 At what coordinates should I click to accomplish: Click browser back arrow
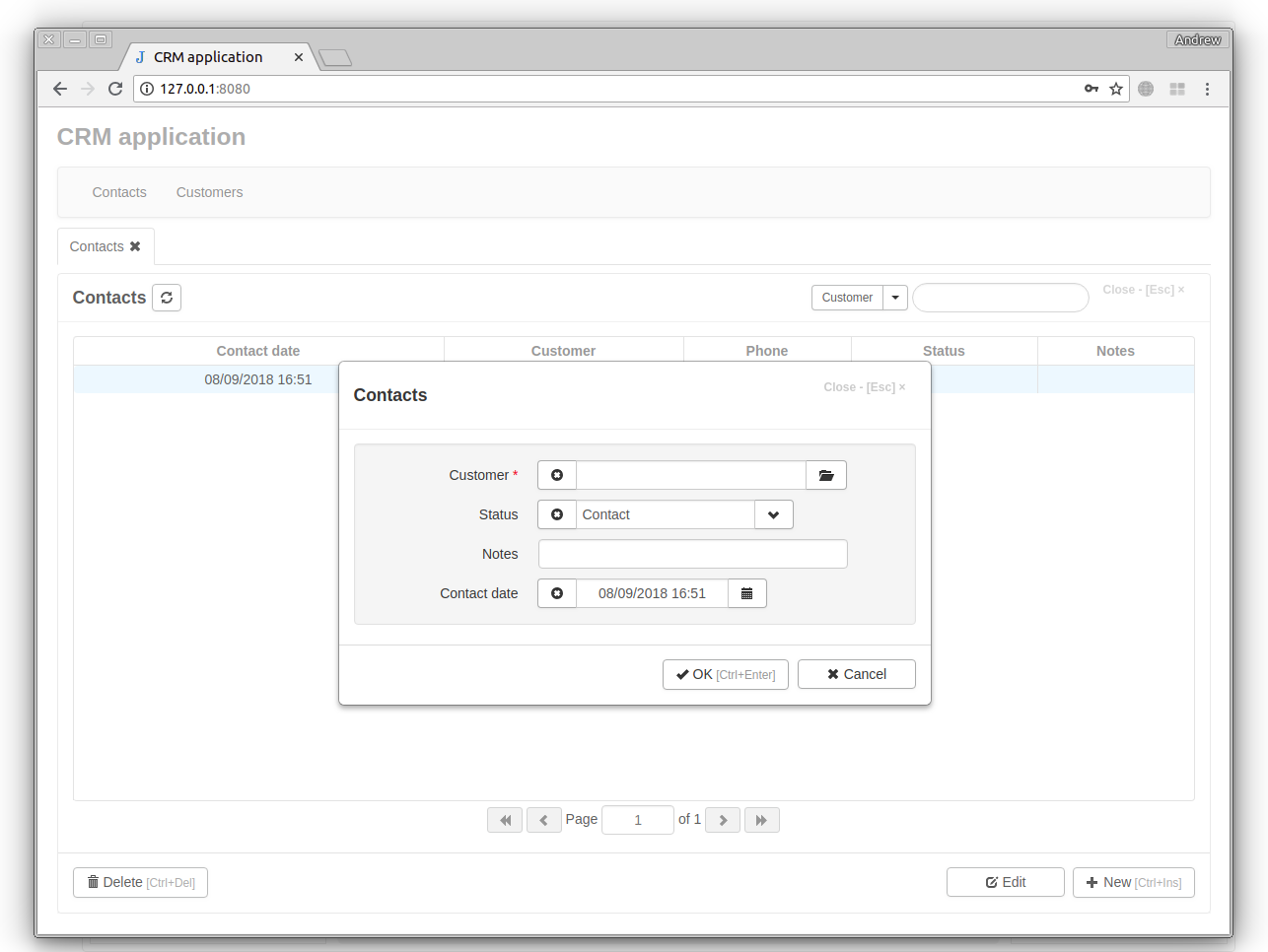pyautogui.click(x=60, y=89)
